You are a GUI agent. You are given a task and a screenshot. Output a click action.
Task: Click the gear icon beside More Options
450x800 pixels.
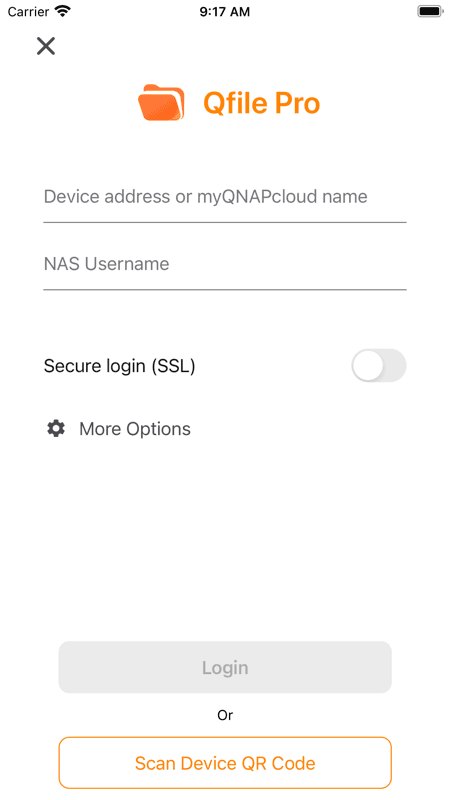(x=56, y=429)
